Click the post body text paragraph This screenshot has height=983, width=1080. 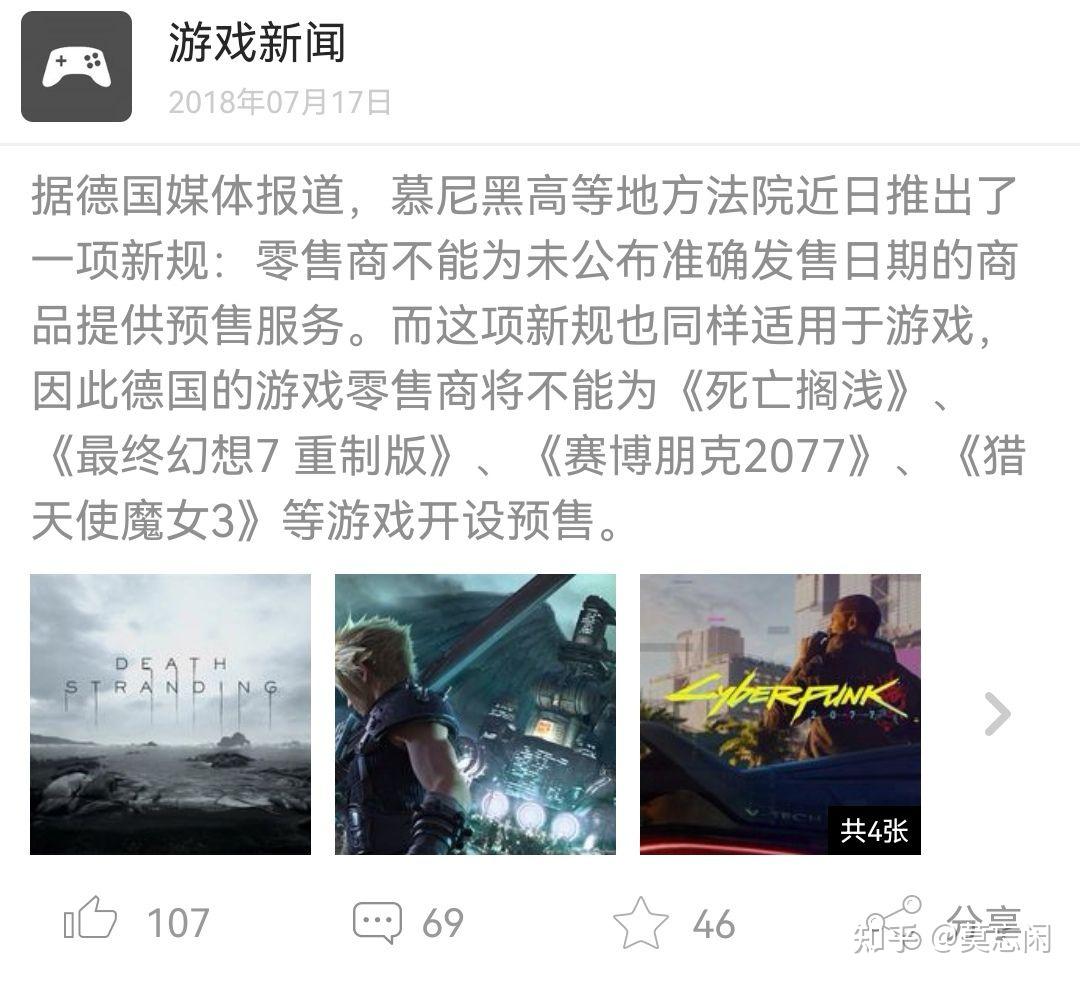(529, 358)
